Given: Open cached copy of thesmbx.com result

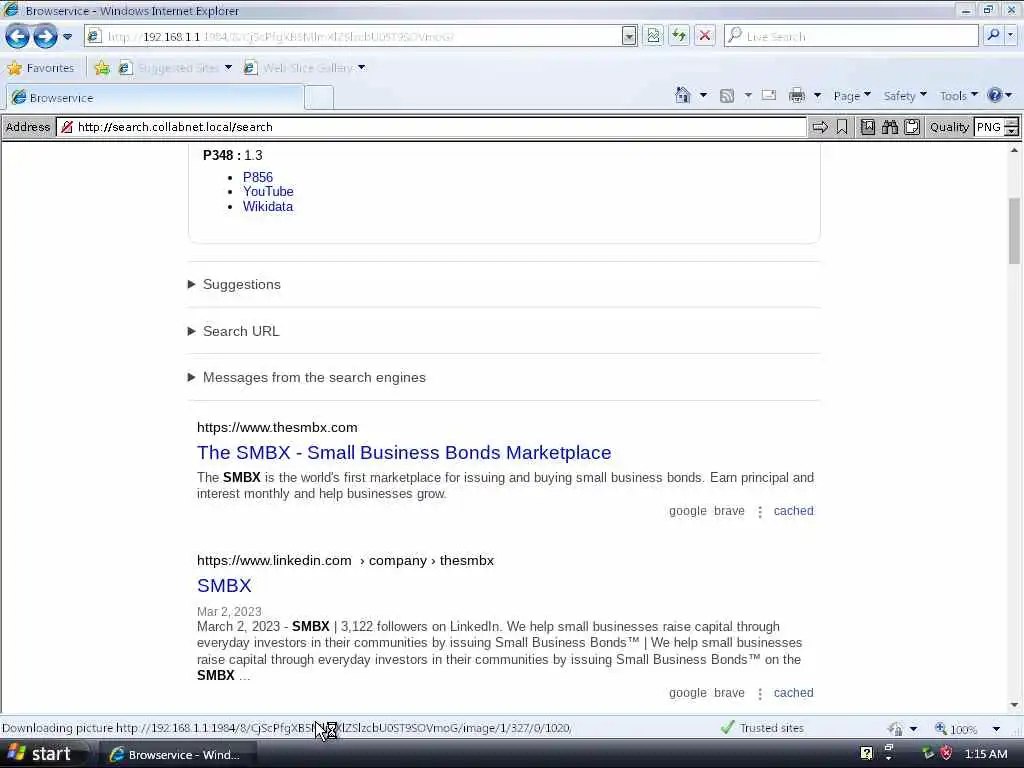Looking at the screenshot, I should [x=793, y=511].
